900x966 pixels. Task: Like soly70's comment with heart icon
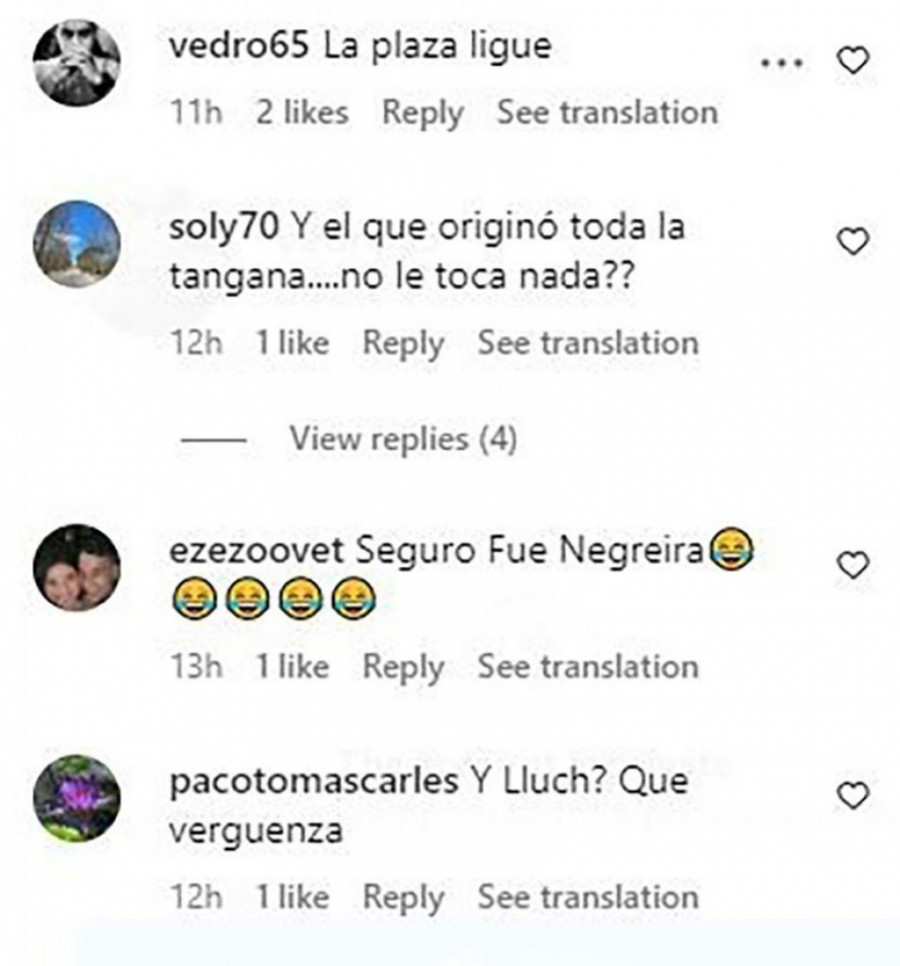(853, 241)
